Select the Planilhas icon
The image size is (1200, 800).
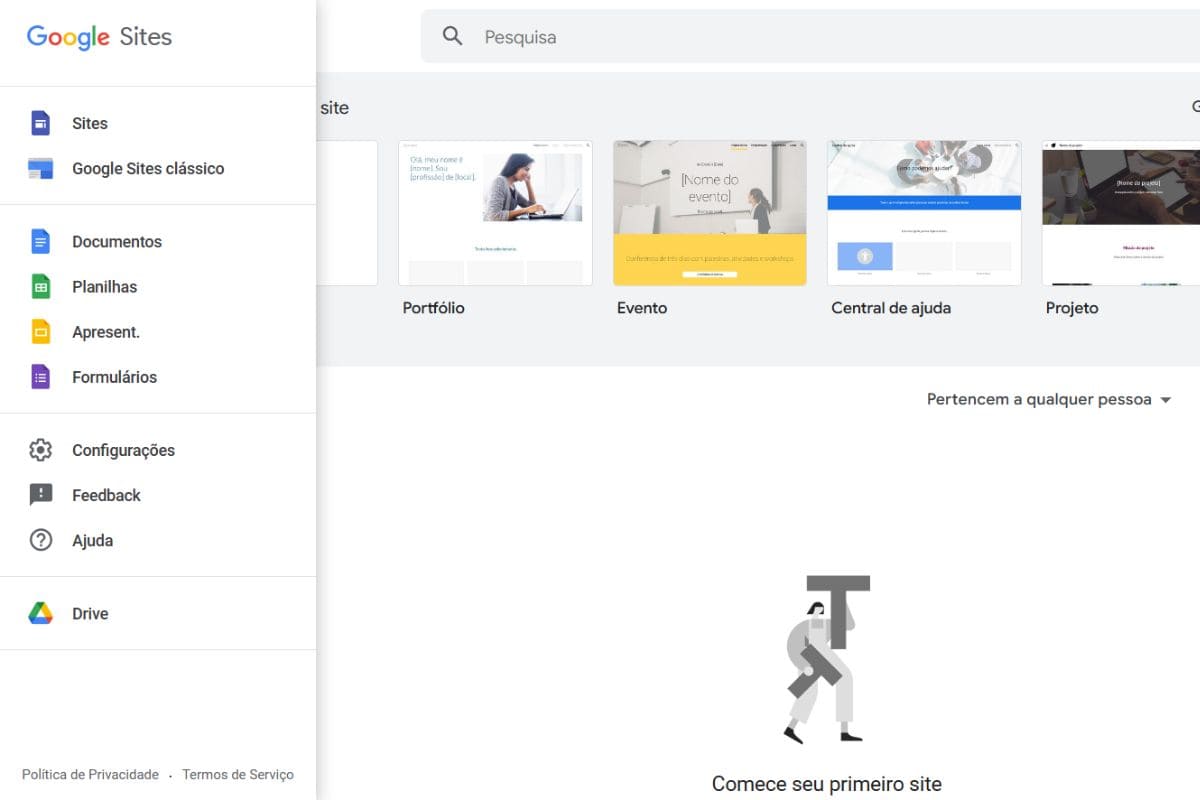[x=40, y=286]
